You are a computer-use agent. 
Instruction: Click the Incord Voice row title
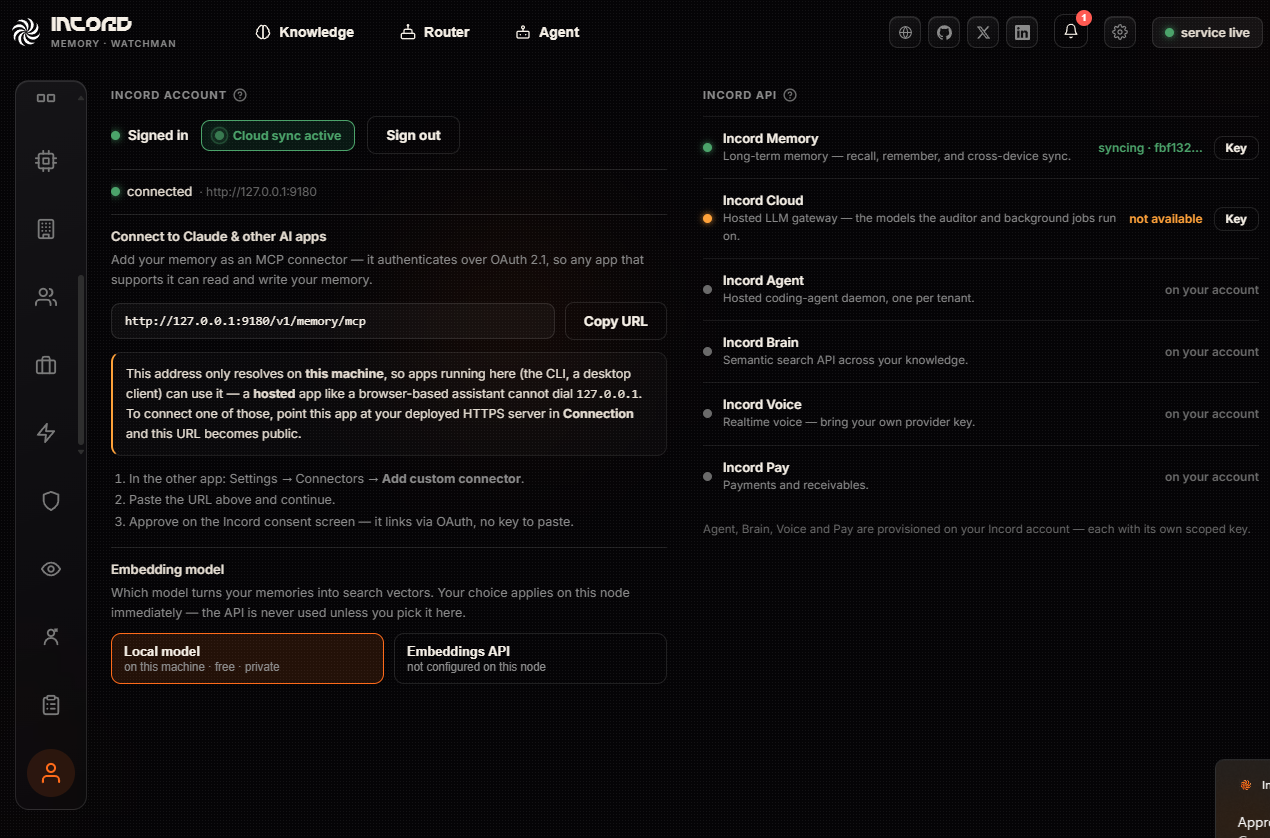pos(762,405)
